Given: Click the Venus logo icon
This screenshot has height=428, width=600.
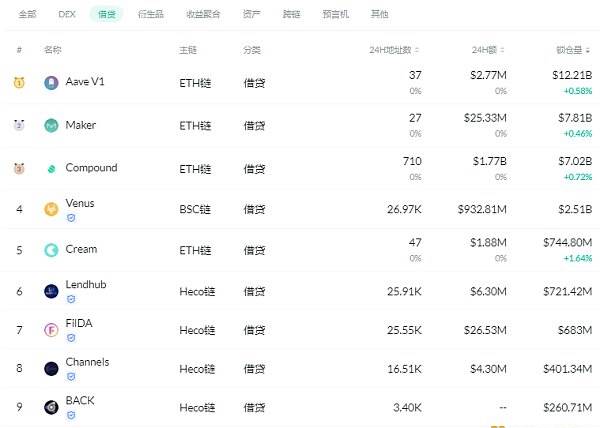Looking at the screenshot, I should point(51,209).
